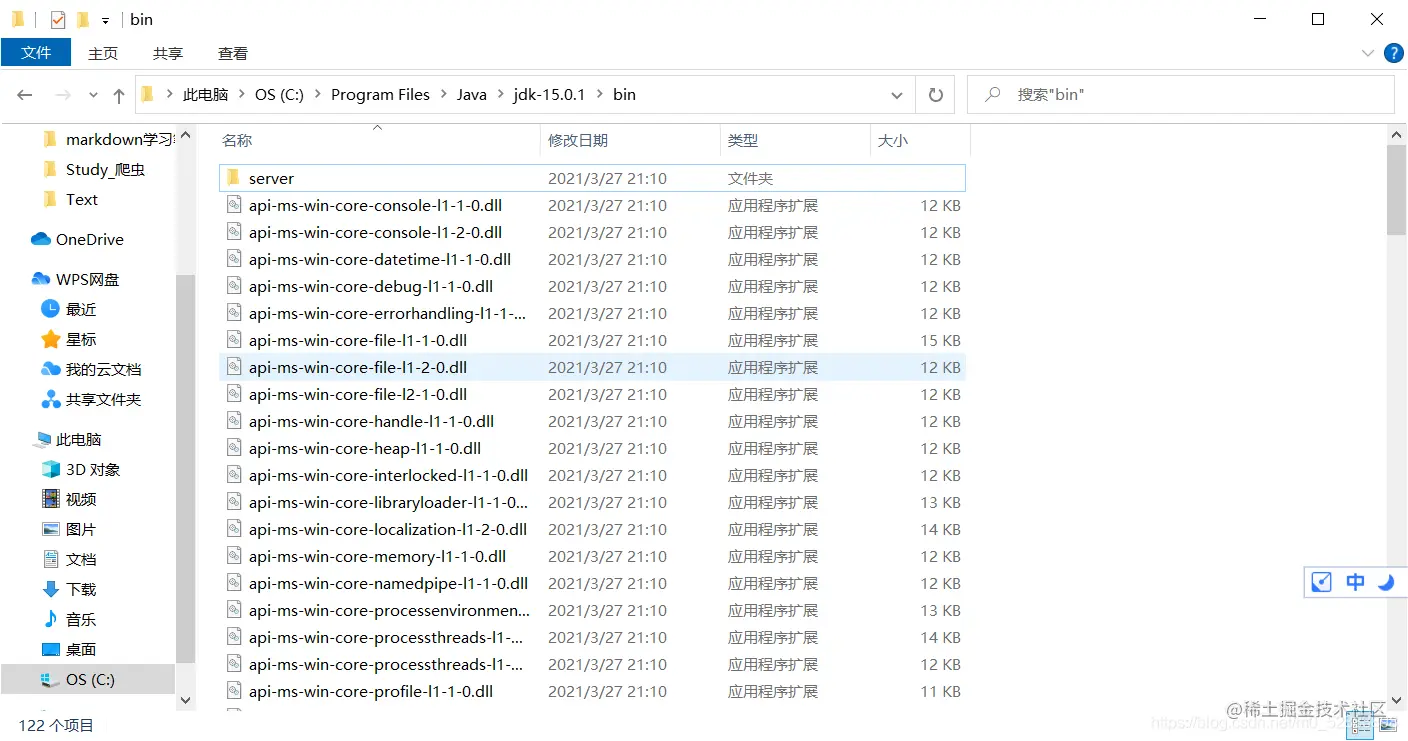
Task: Select api-ms-win-core-namedpipe-l1-1-0.dll file name
Action: coord(388,583)
